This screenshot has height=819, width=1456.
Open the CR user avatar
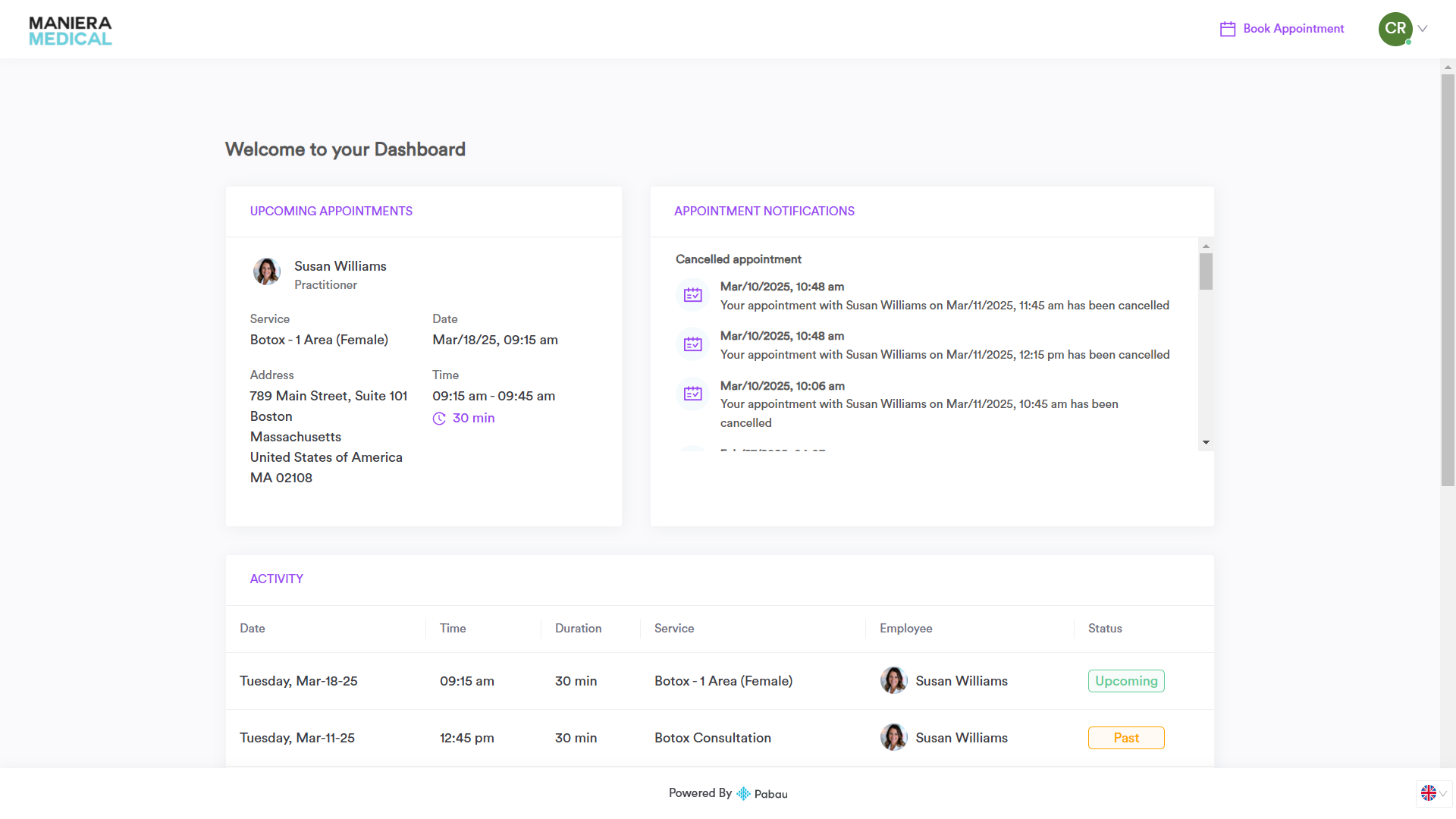click(x=1395, y=29)
